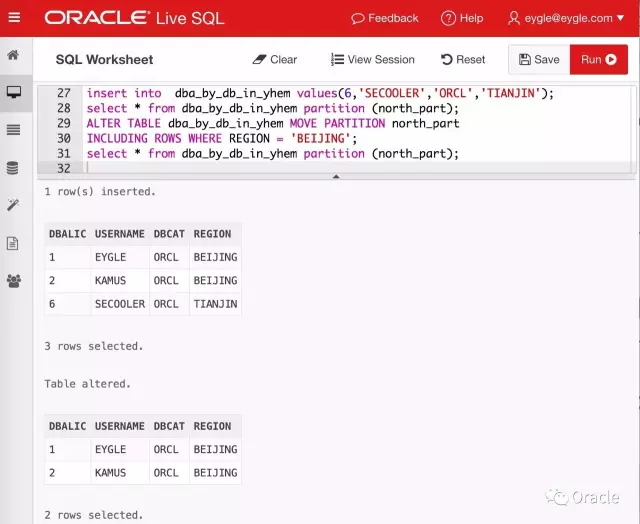640x524 pixels.
Task: Open Schema database icon in sidebar
Action: 13,168
